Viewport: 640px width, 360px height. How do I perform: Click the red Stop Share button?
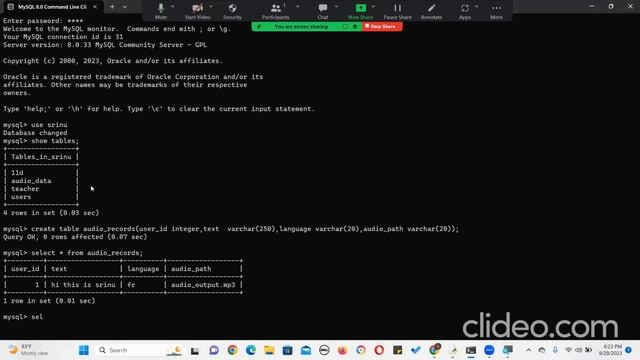382,27
